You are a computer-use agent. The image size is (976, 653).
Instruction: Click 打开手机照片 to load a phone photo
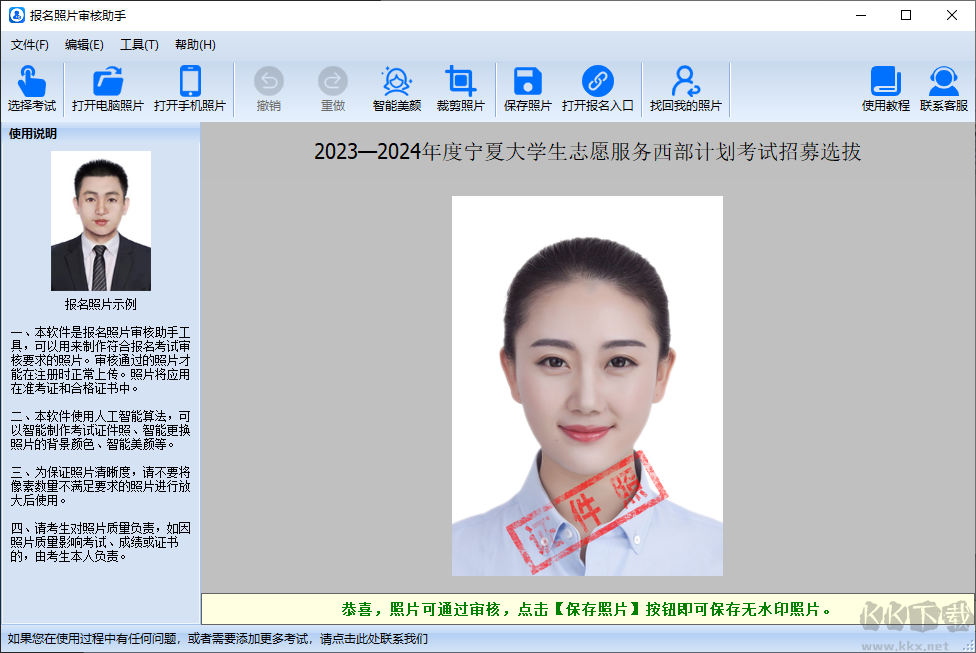click(190, 89)
